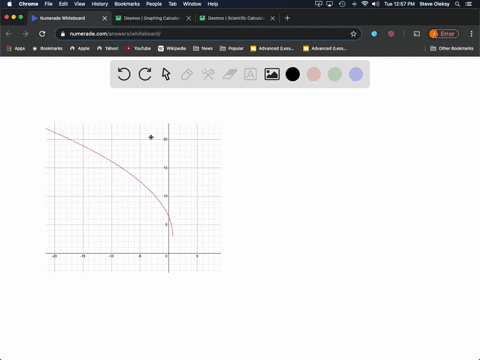
Task: Open the Chrome three-dot menu
Action: point(471,34)
